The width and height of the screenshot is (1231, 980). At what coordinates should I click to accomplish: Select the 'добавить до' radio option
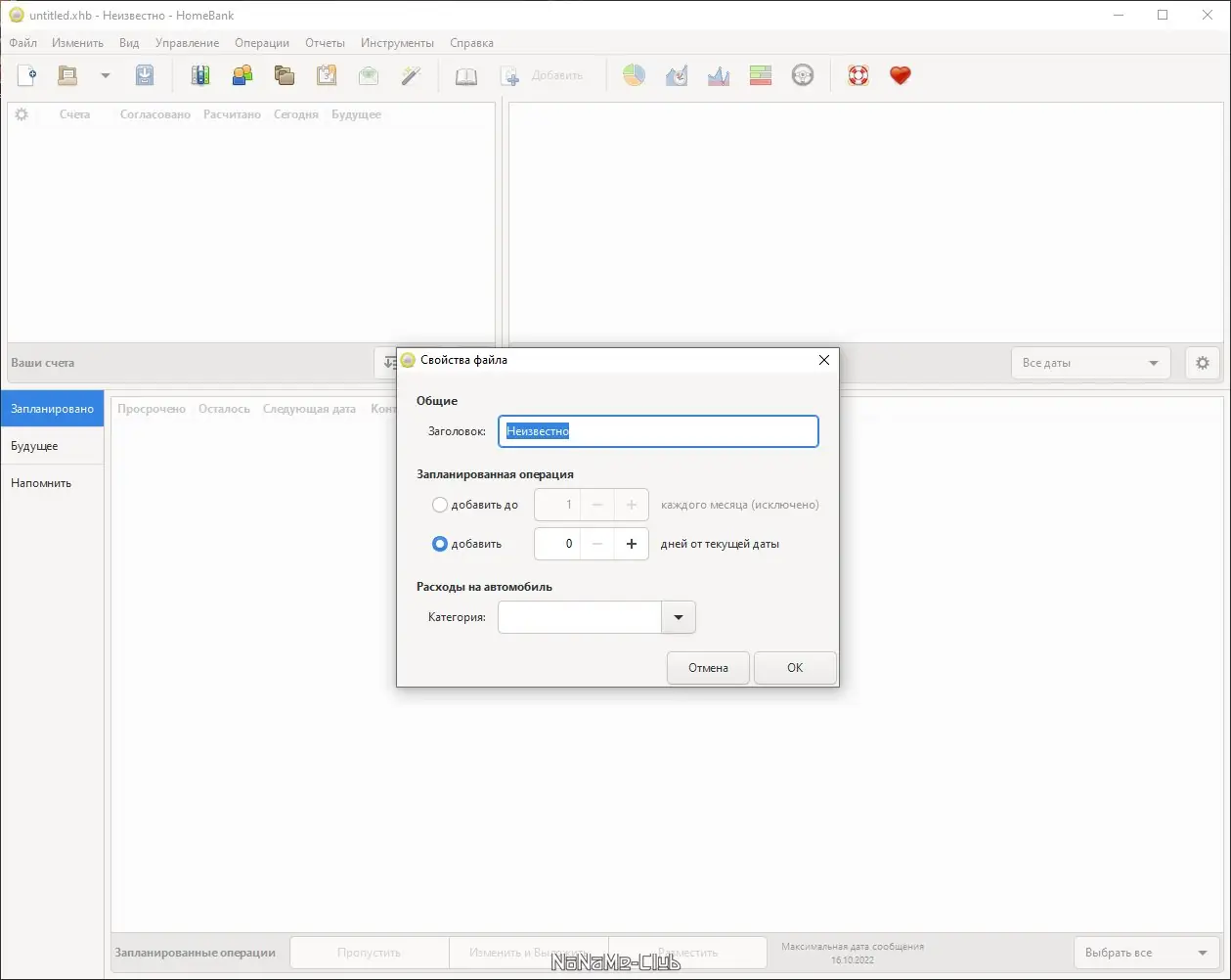click(x=440, y=505)
